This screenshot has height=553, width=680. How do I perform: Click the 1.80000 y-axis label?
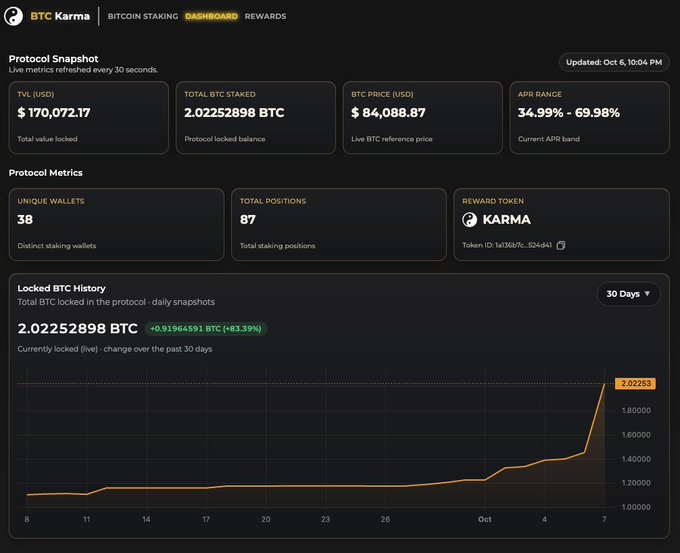coord(636,410)
